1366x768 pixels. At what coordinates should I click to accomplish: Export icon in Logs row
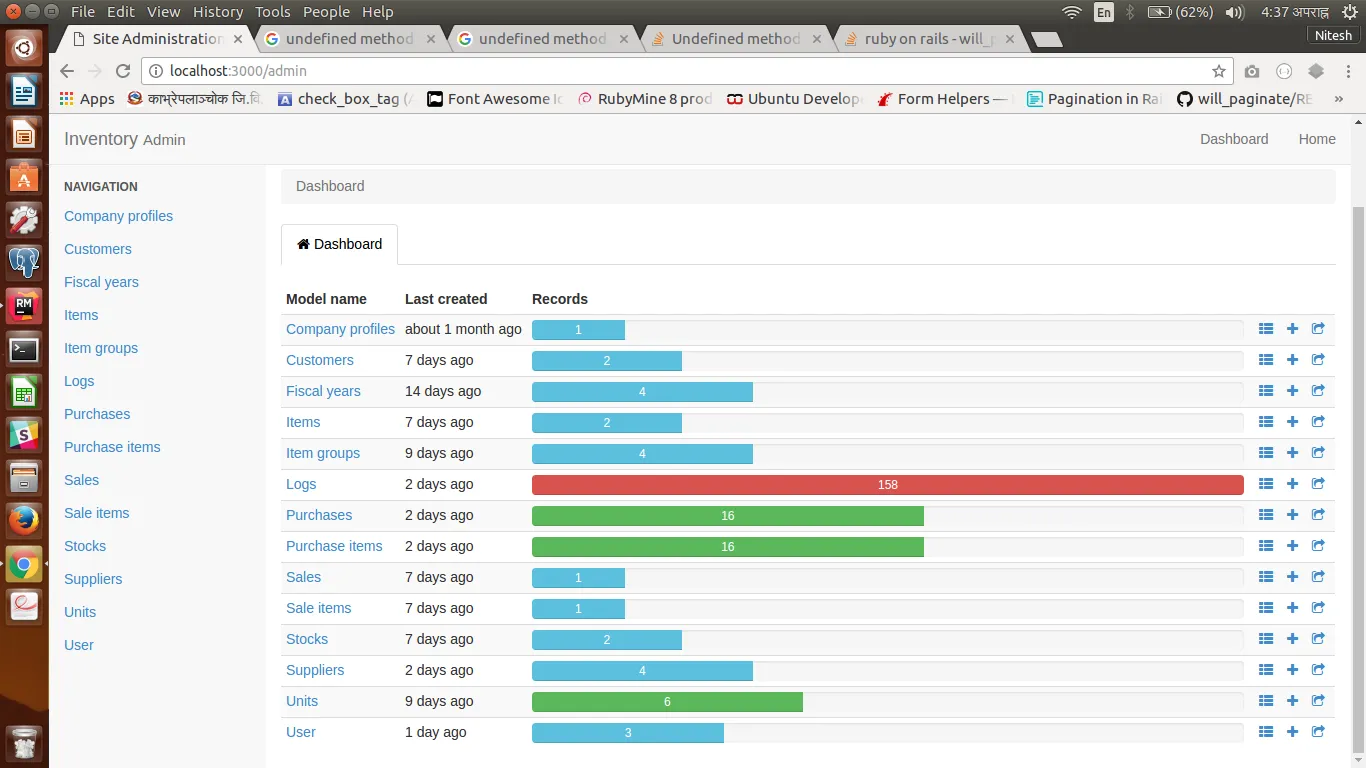tap(1318, 484)
